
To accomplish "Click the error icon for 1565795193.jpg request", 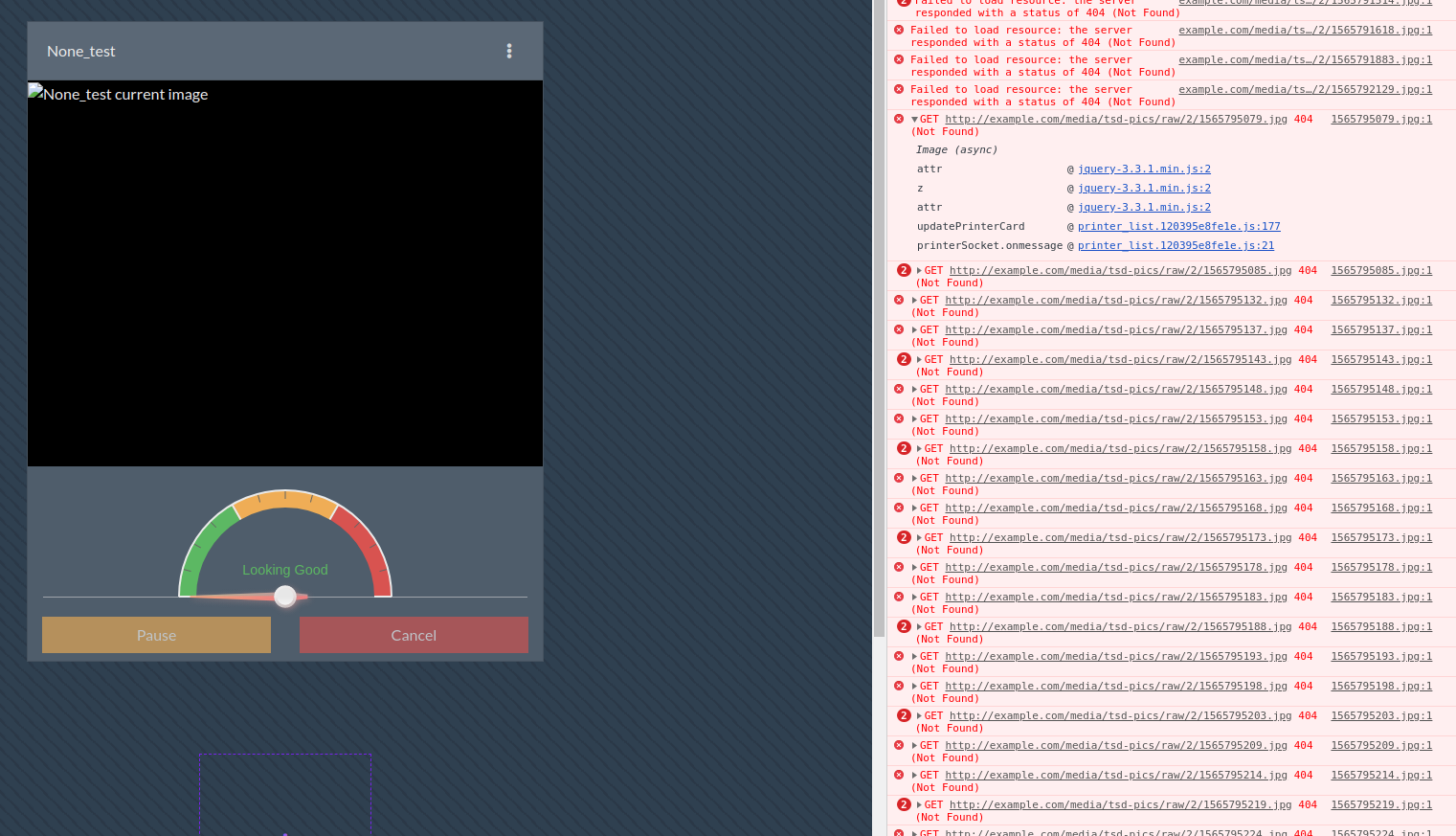I will point(899,656).
